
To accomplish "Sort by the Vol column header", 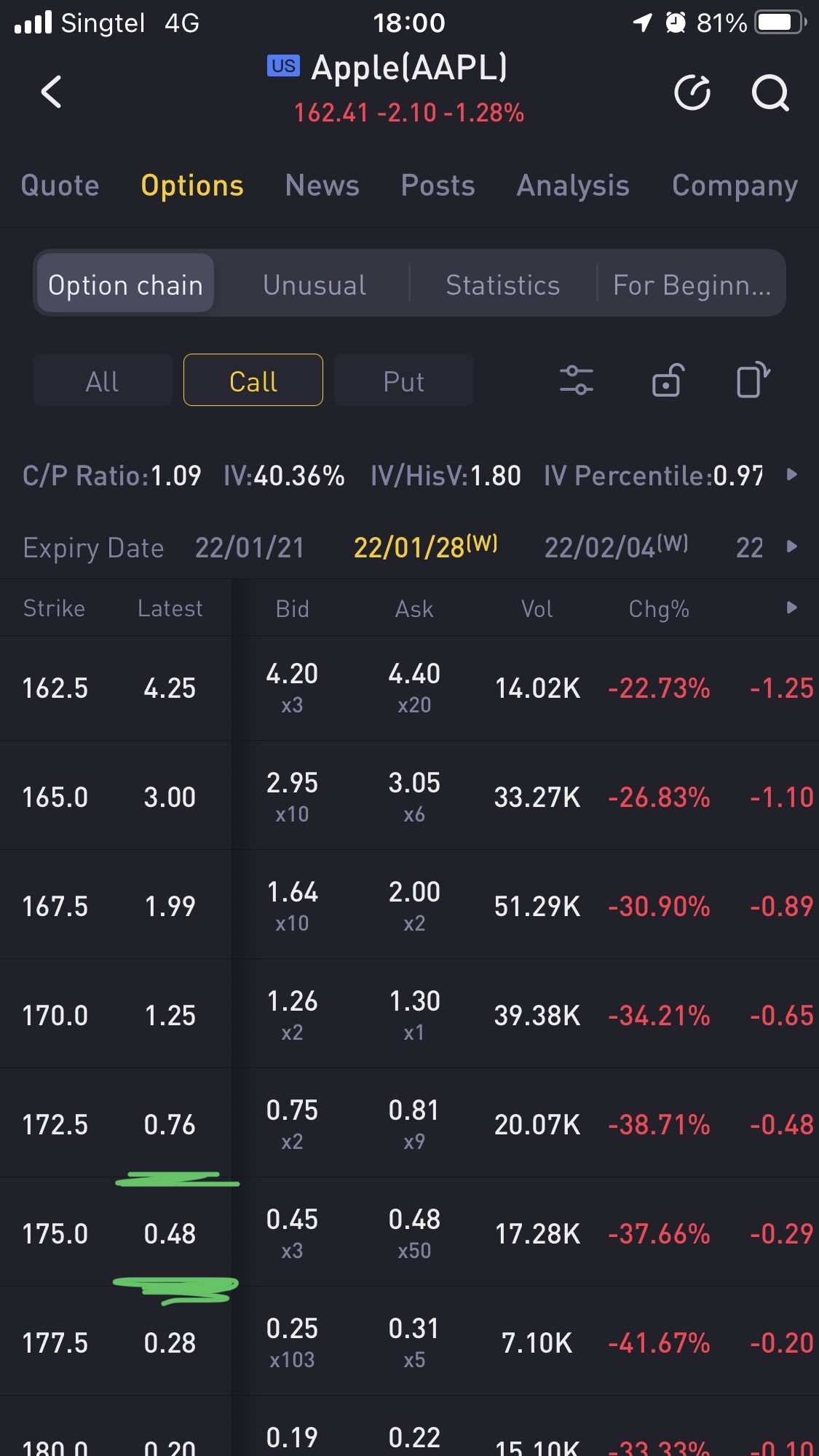I will click(x=537, y=608).
